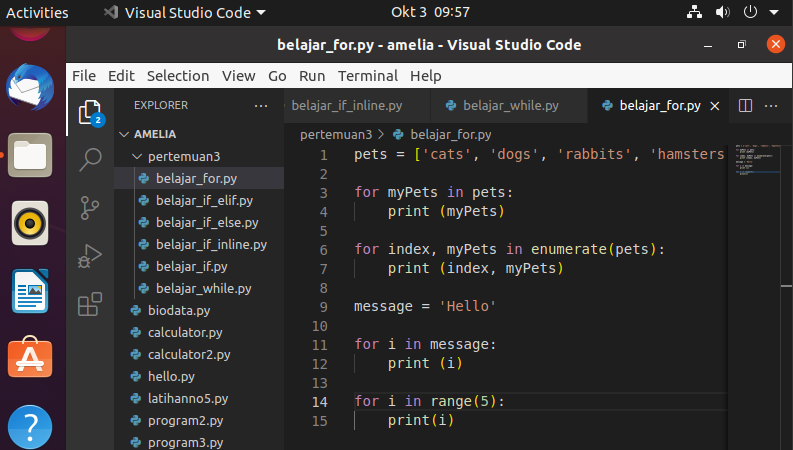Screen dimensions: 793x450
Task: Click the pertemuan3 breadcrumb
Action: [x=335, y=134]
